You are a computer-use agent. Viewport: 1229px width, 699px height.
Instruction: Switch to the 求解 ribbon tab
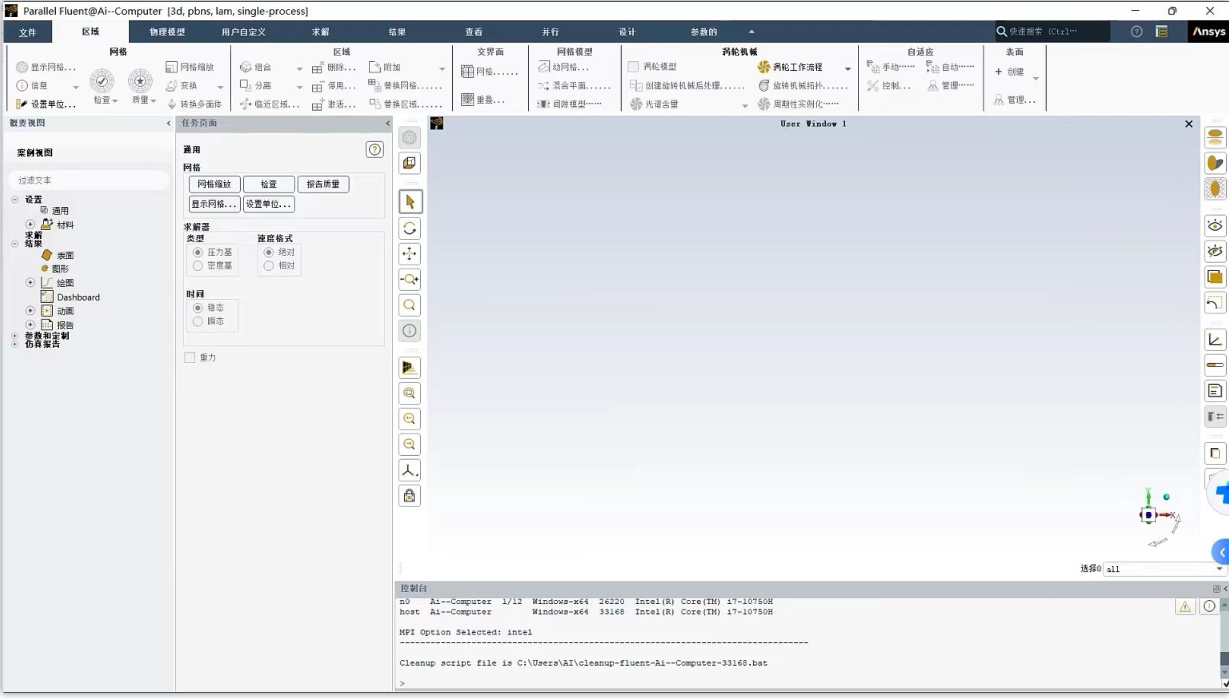pos(320,32)
